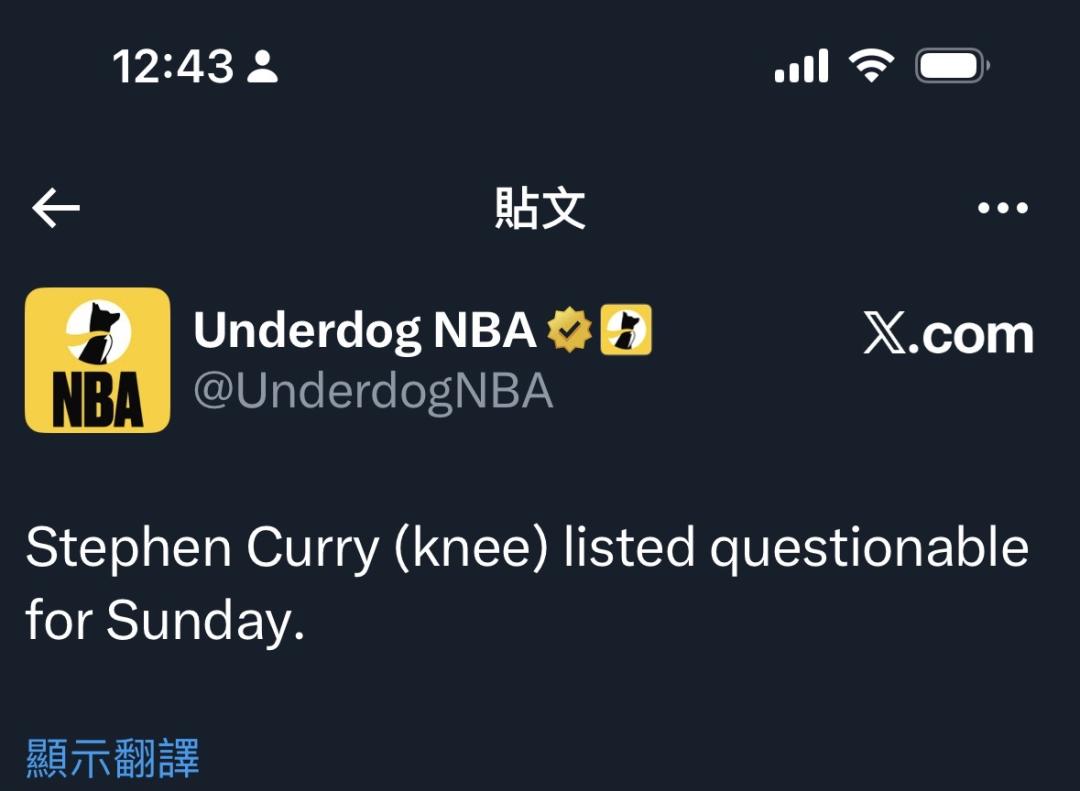Tap the Underdog affiliate badge beside the checkmark

(x=626, y=331)
